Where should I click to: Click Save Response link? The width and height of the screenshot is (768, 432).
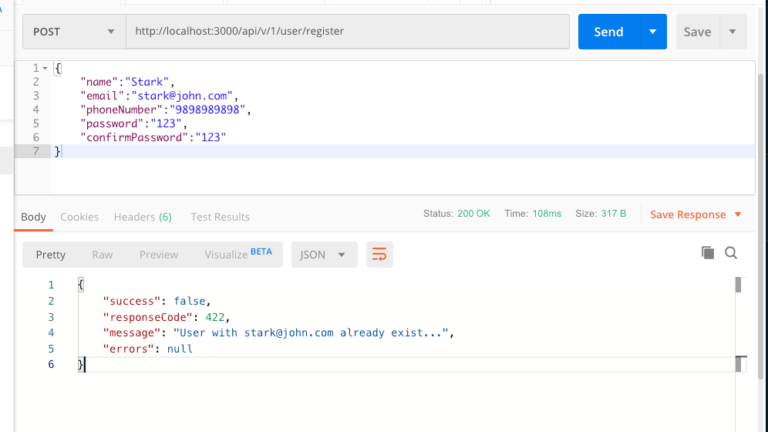(696, 215)
